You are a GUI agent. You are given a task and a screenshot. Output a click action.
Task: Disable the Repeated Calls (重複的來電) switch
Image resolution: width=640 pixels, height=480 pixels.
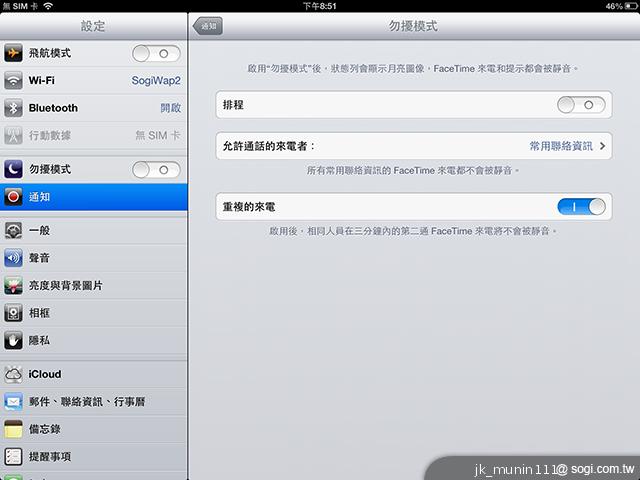tap(581, 207)
